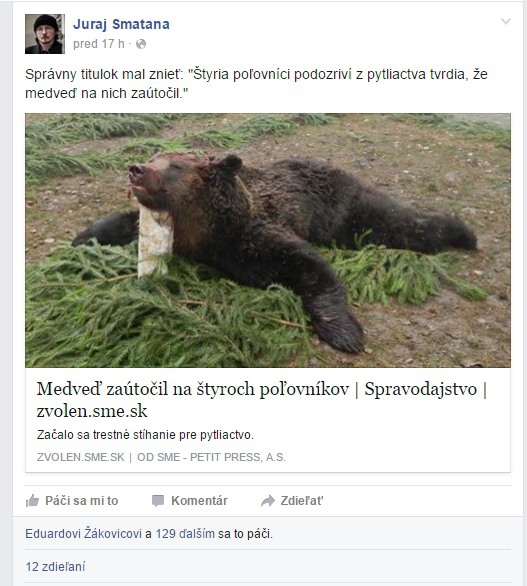Open Eduardovi Žákovicovi's profile link

click(83, 533)
